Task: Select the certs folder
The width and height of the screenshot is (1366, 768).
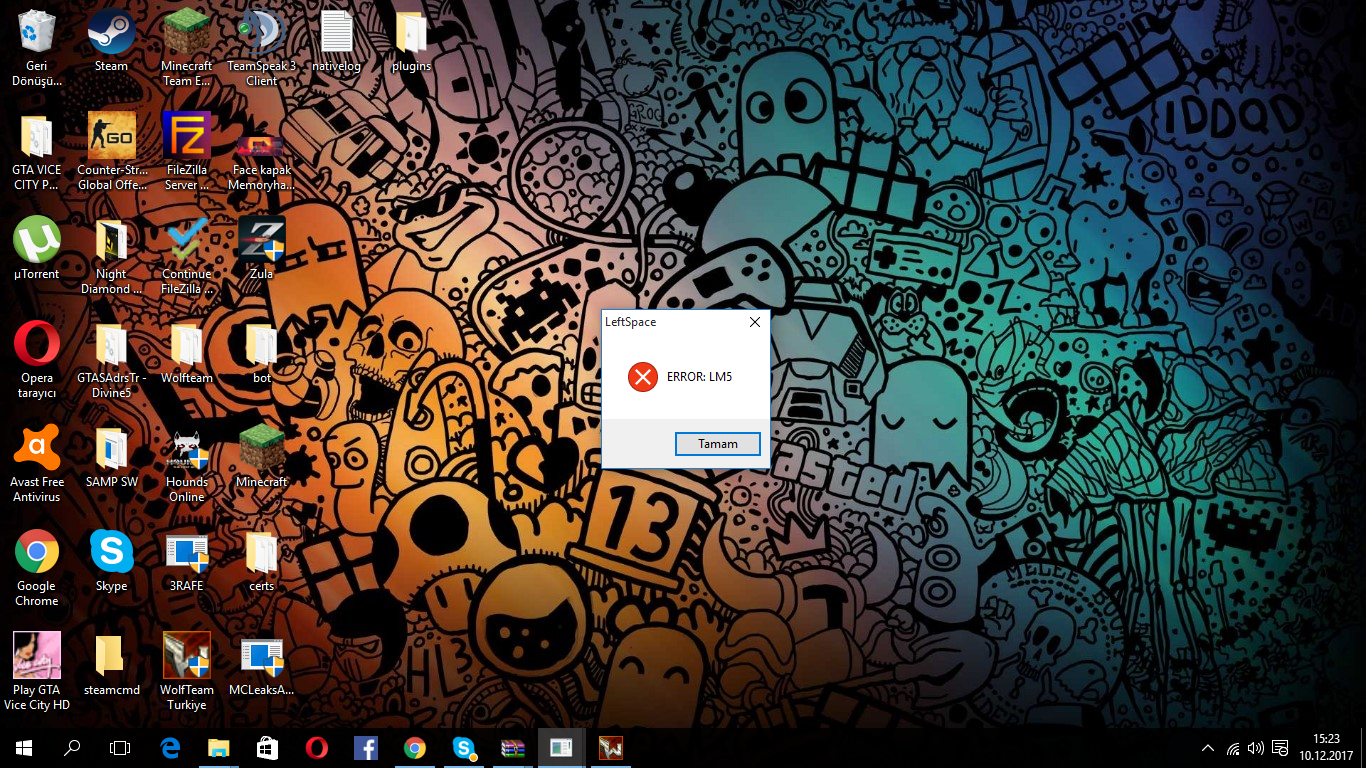Action: tap(262, 561)
